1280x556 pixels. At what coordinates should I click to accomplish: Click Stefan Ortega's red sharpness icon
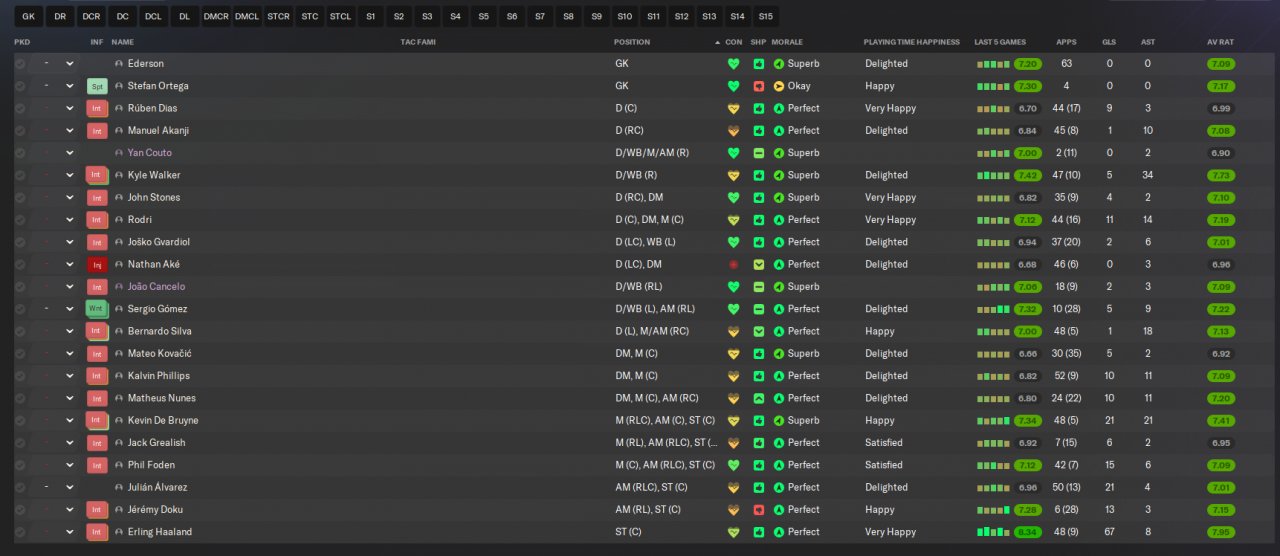pyautogui.click(x=759, y=86)
